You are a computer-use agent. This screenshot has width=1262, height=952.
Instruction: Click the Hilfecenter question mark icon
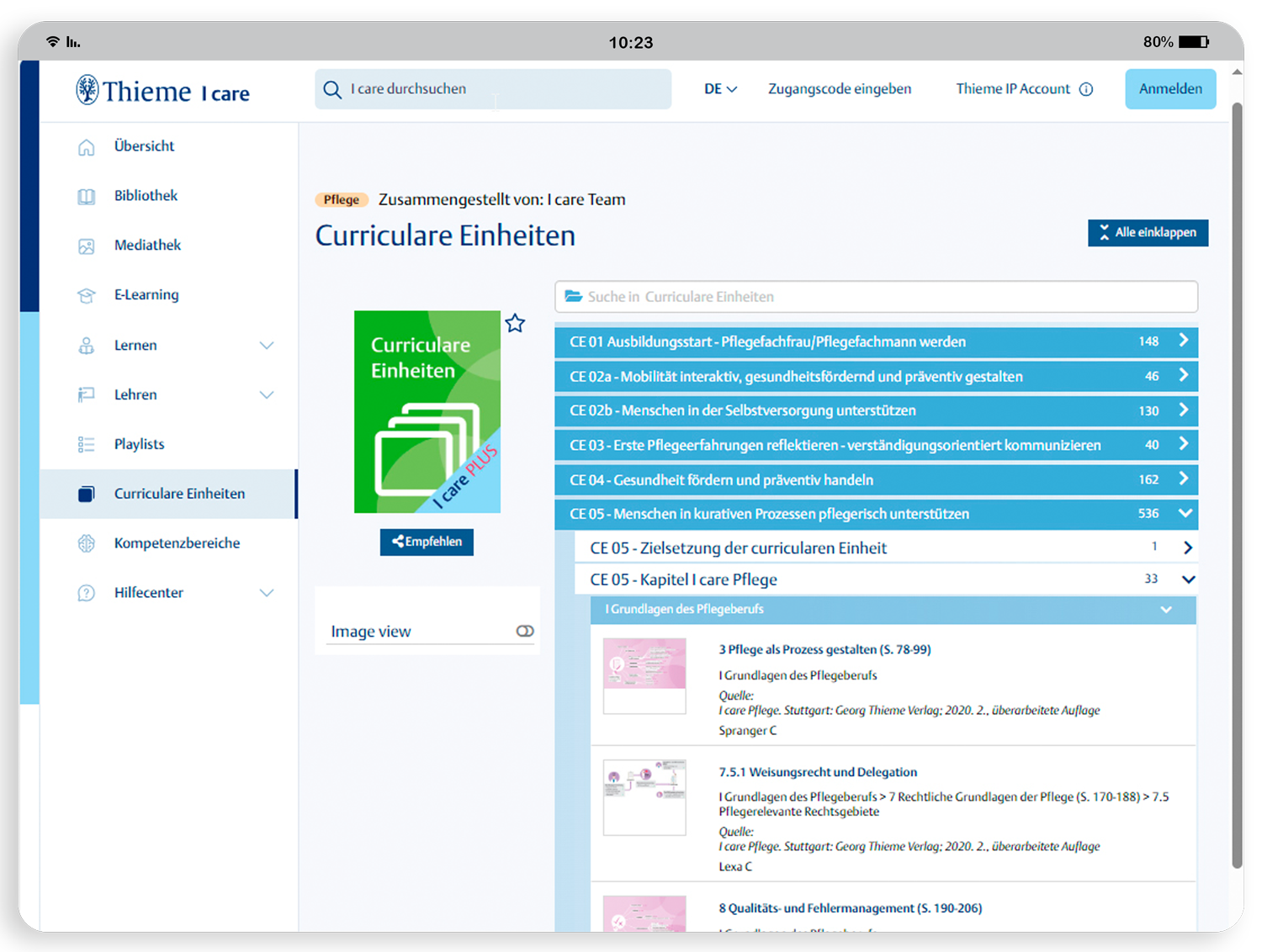pyautogui.click(x=87, y=593)
